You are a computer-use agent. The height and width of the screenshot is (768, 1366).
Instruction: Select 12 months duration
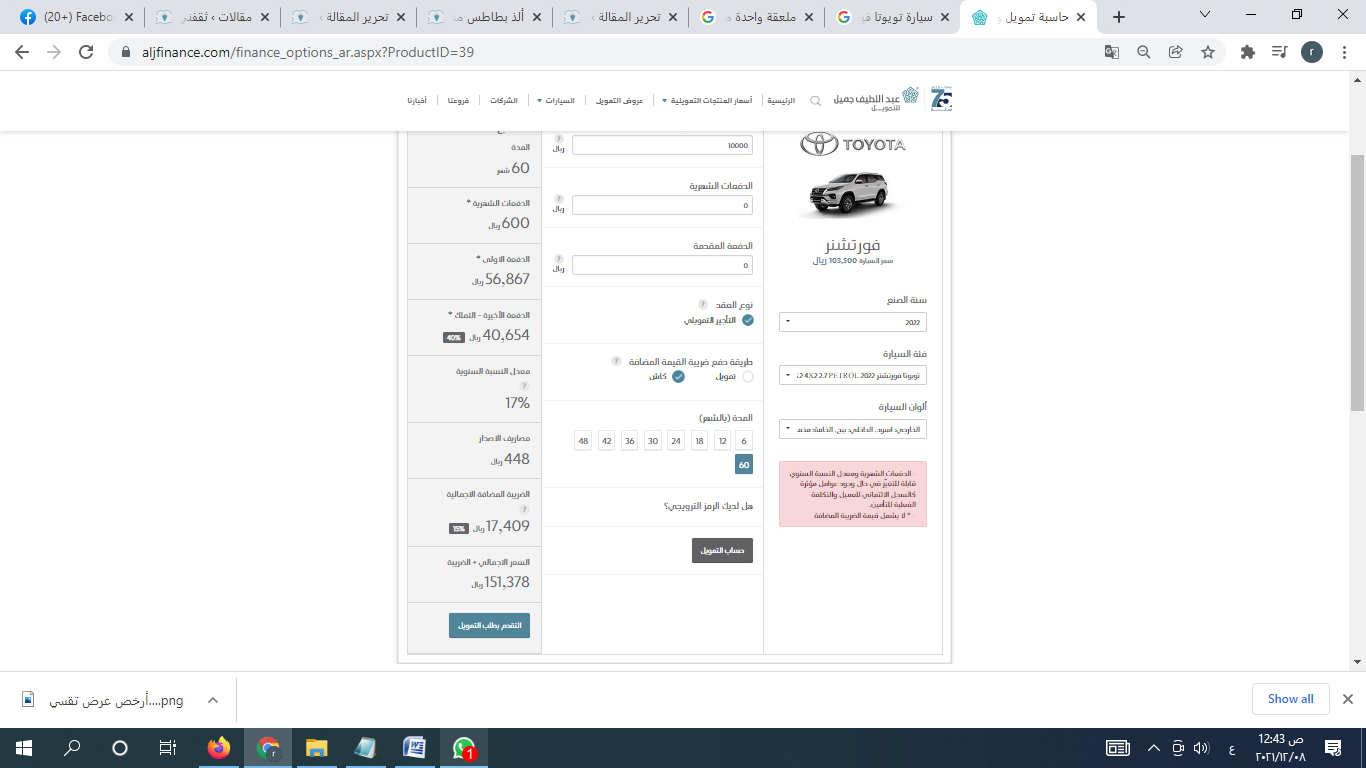click(x=722, y=441)
